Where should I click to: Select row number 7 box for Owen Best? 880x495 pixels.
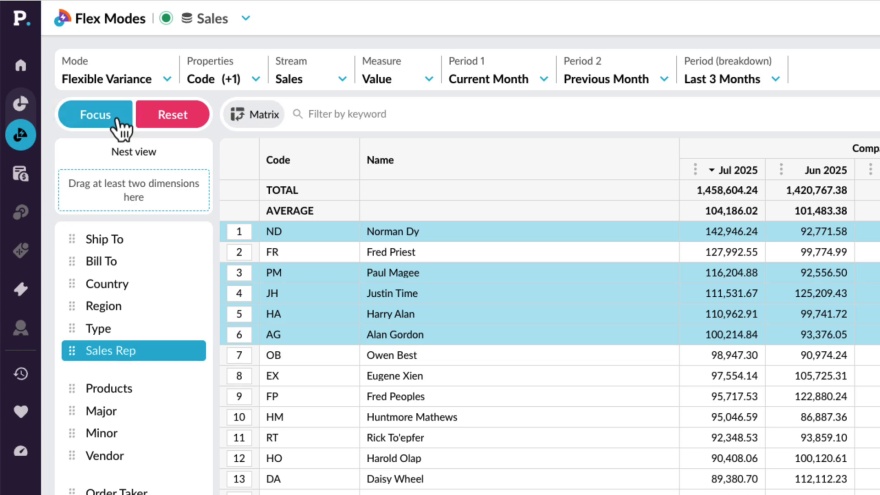pos(239,355)
